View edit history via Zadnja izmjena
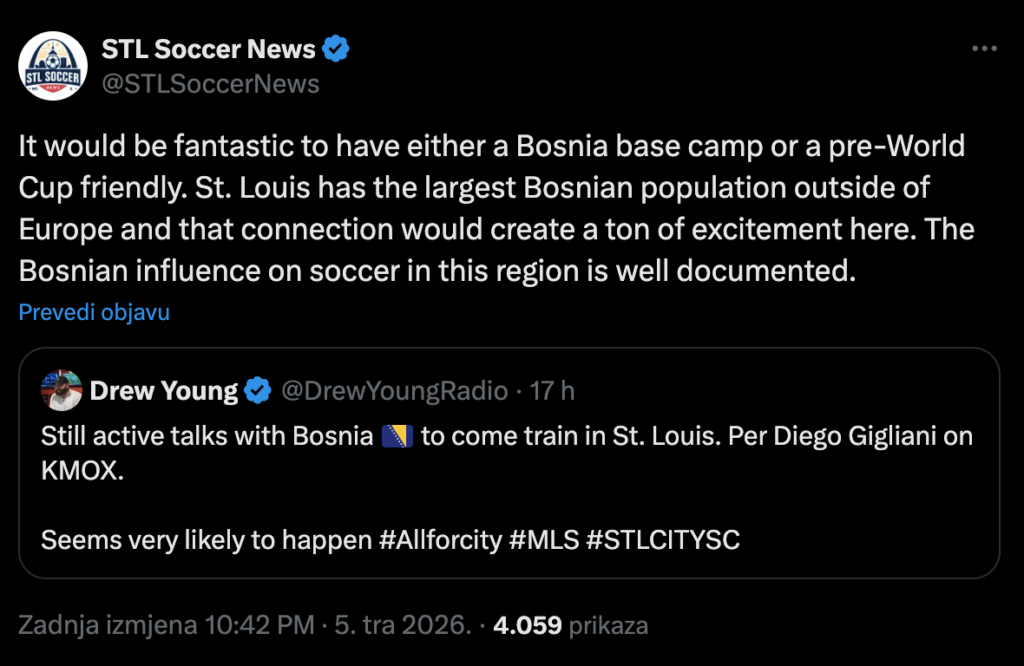Viewport: 1024px width, 666px height. (x=109, y=626)
